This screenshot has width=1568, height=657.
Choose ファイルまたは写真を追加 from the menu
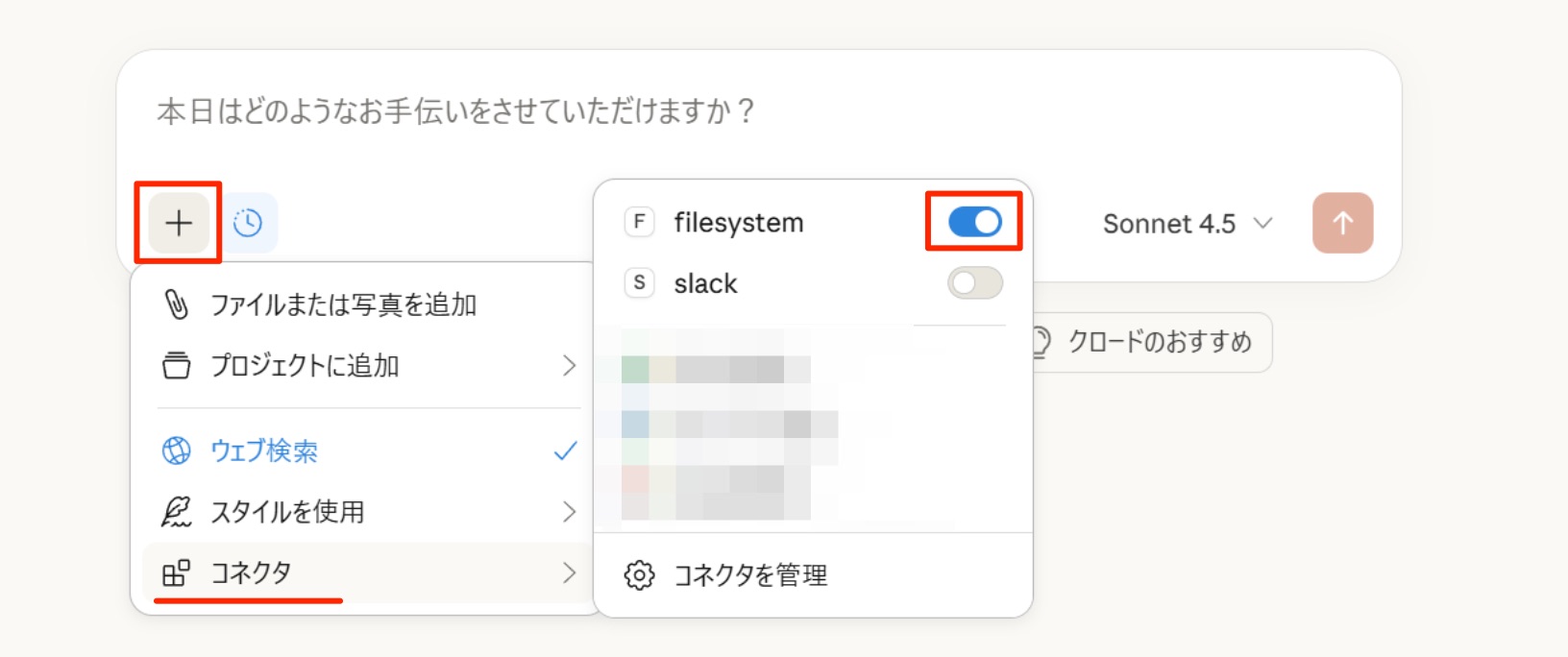343,304
